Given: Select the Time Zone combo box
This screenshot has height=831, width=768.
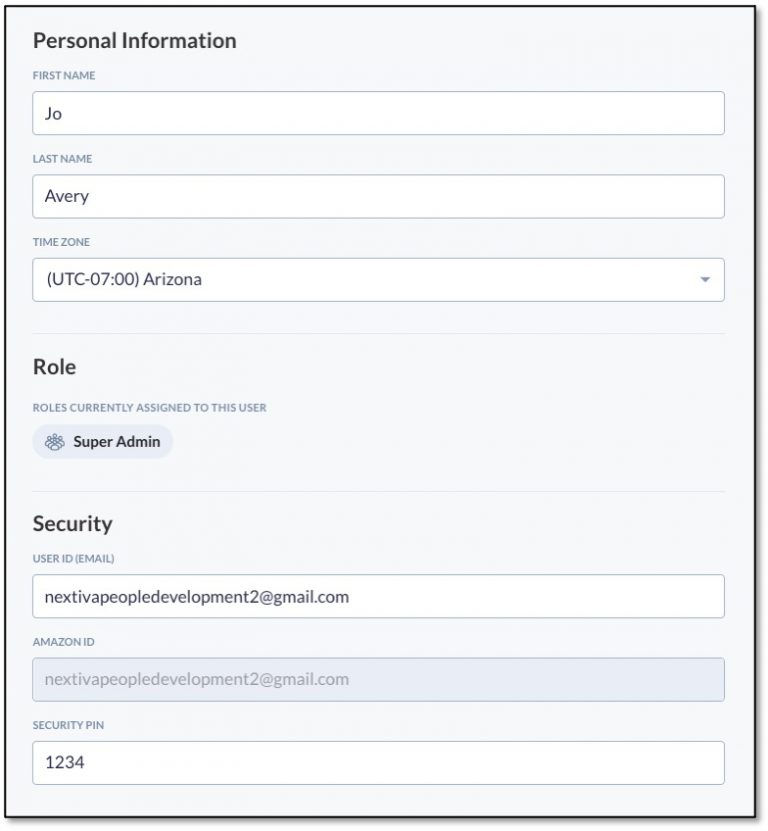Looking at the screenshot, I should (380, 280).
